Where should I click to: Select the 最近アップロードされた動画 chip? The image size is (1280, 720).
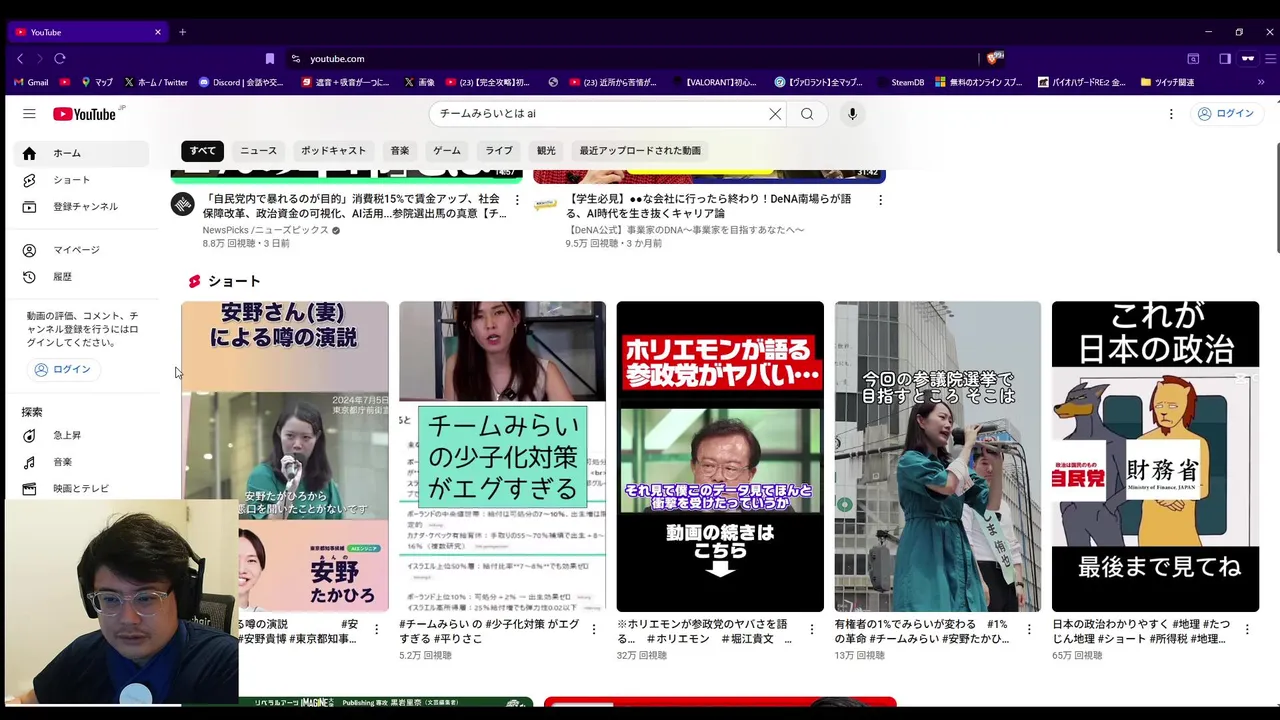(640, 150)
